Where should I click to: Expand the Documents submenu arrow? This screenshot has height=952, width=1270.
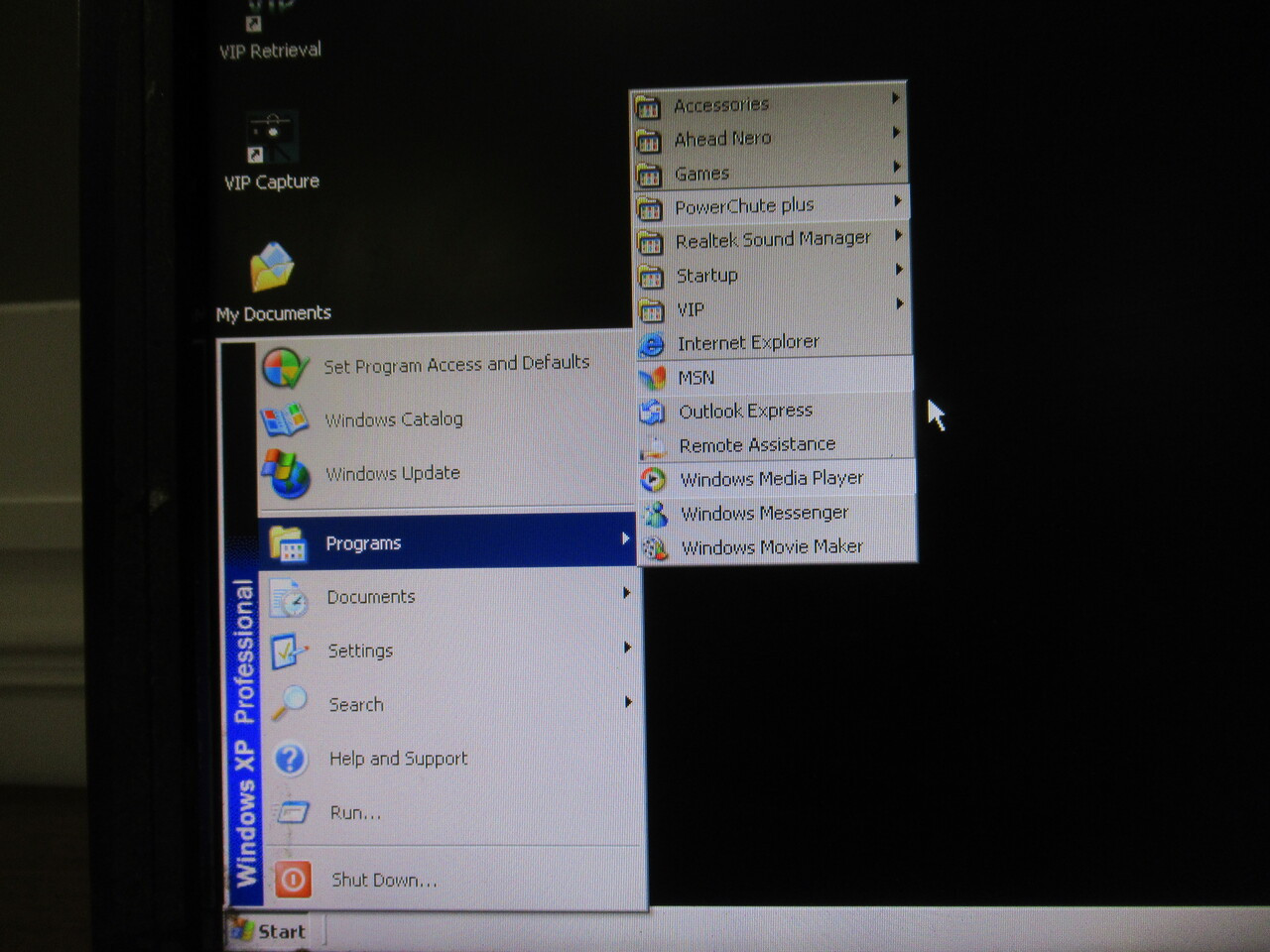(626, 593)
